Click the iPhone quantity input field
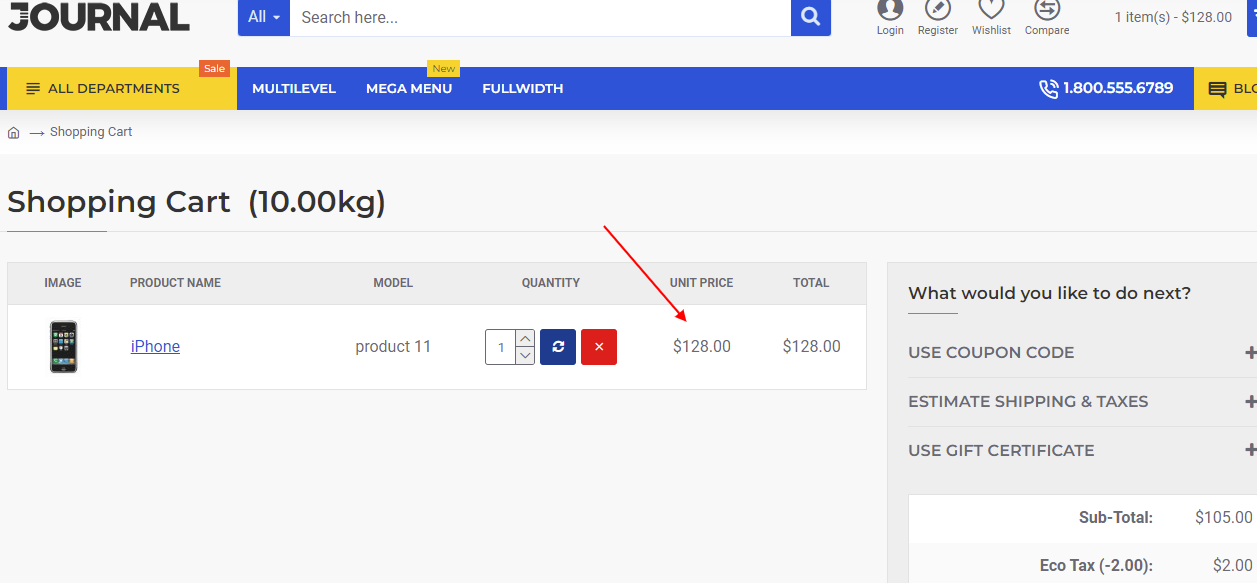Image resolution: width=1257 pixels, height=583 pixels. point(500,347)
